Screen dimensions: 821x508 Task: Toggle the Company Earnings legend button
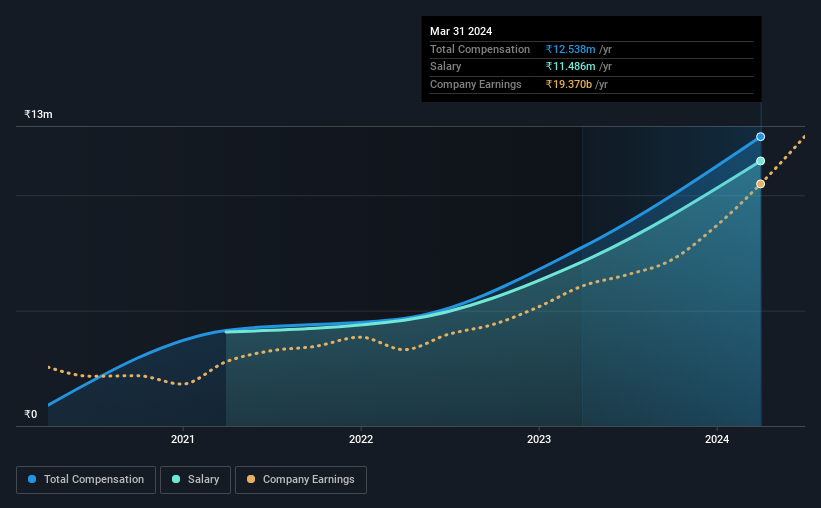point(301,480)
